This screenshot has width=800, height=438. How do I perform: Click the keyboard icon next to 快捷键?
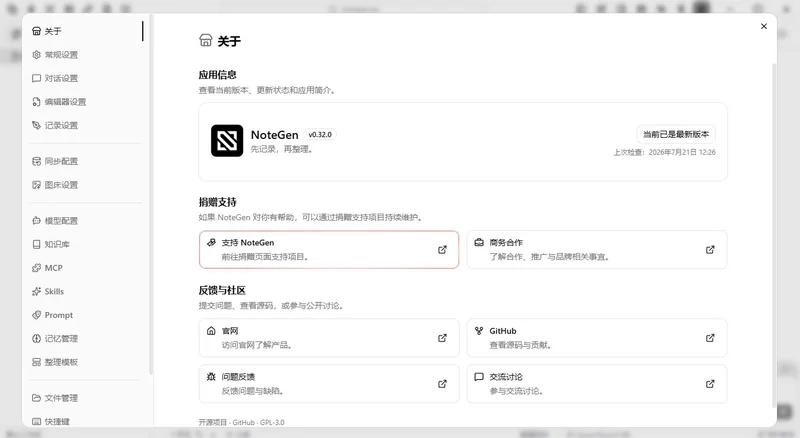click(x=36, y=421)
